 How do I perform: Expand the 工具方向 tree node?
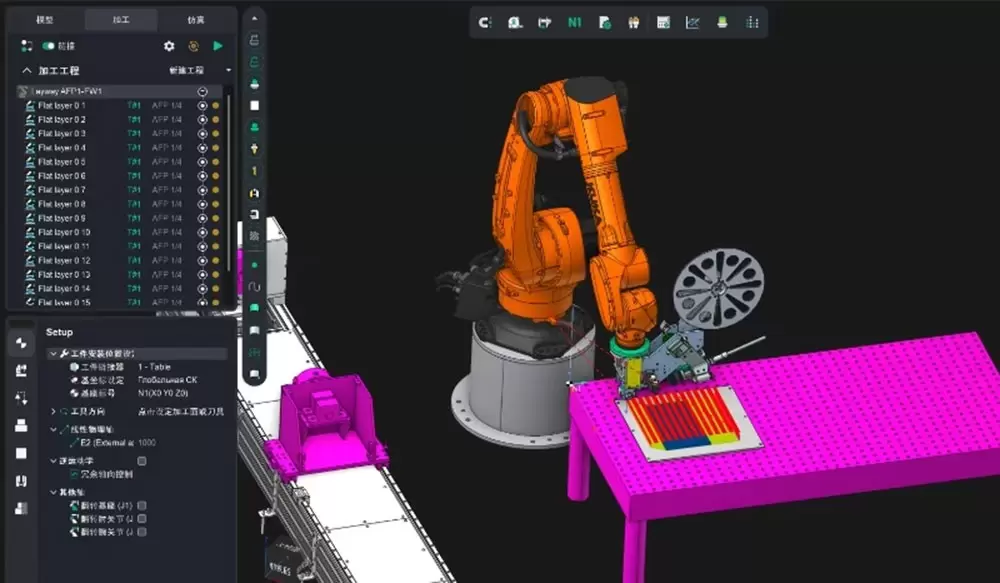tap(53, 411)
